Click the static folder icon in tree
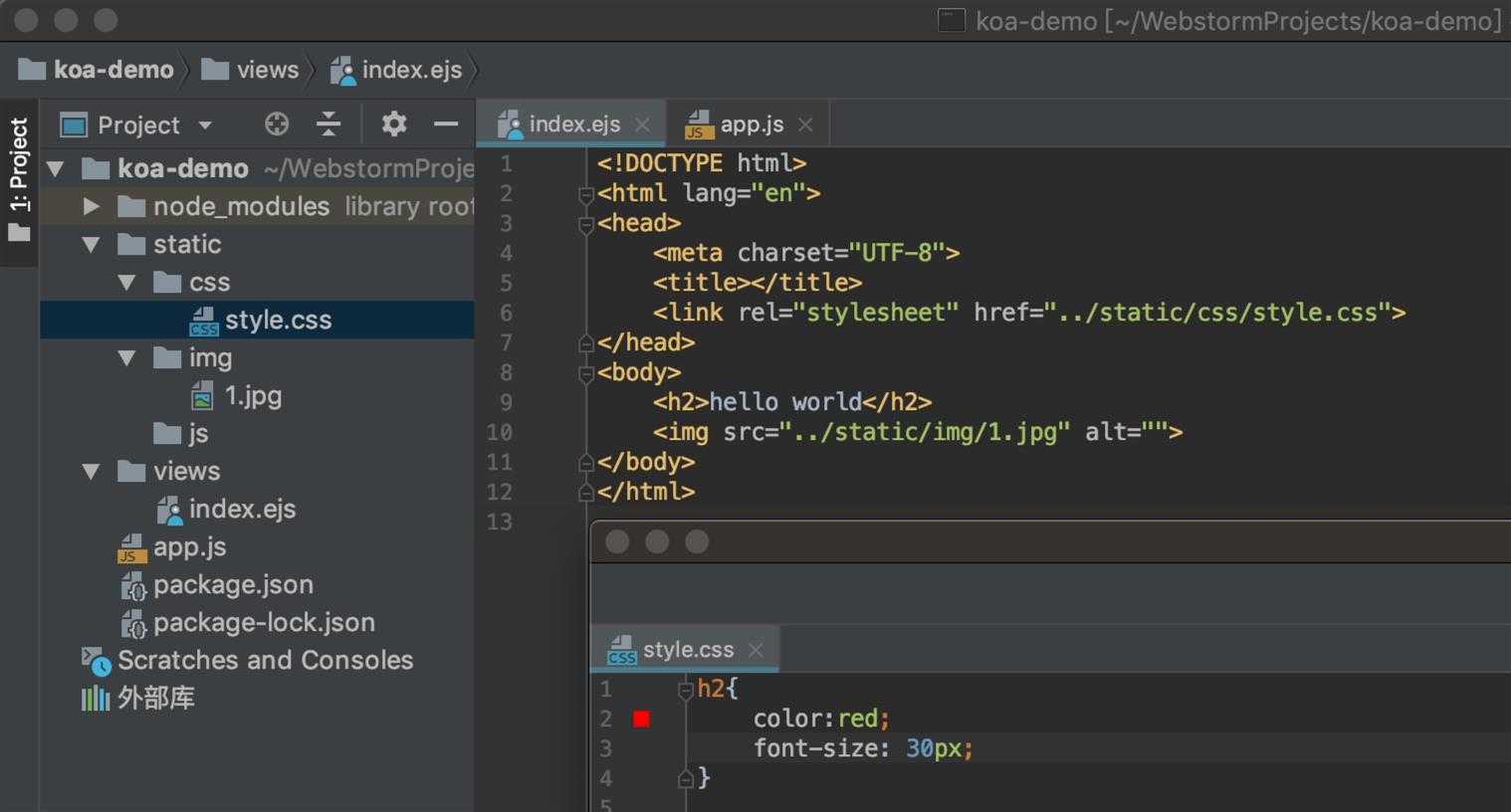The height and width of the screenshot is (812, 1511). (x=131, y=244)
